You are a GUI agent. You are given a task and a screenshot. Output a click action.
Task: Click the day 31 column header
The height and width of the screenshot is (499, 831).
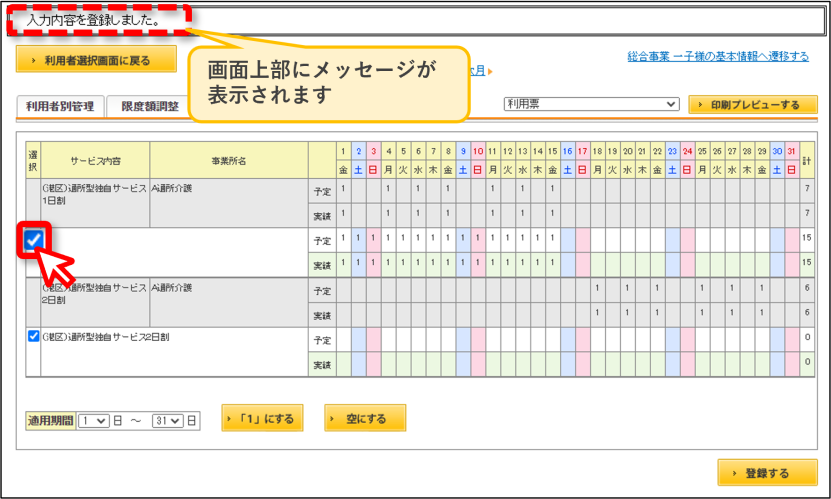(791, 151)
